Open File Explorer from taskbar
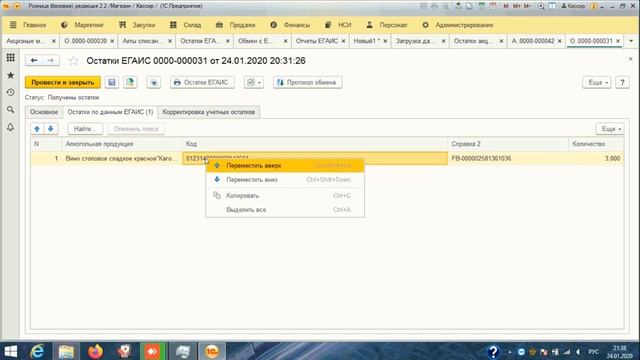The image size is (640, 360). (66, 351)
